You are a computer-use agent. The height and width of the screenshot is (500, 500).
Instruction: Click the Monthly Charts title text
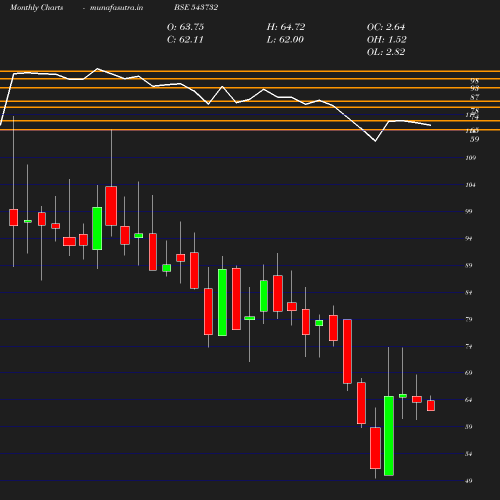tap(37, 7)
